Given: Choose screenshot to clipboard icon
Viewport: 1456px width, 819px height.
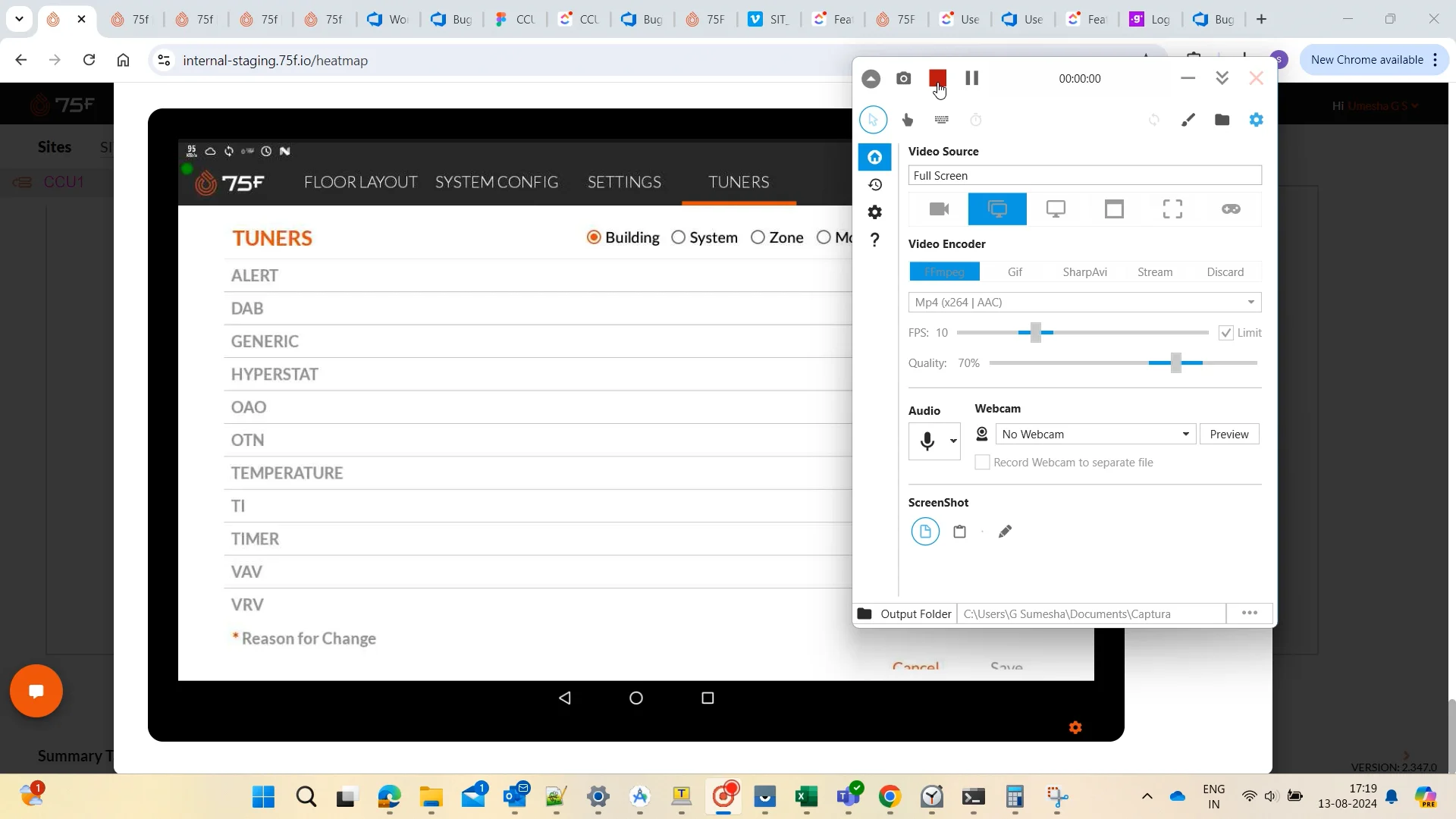Looking at the screenshot, I should click(959, 532).
